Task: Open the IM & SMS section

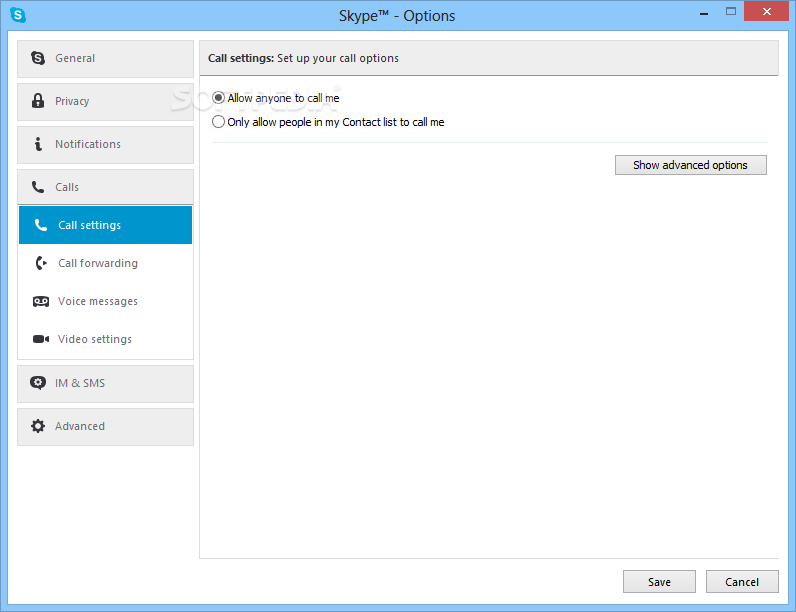Action: pyautogui.click(x=106, y=384)
